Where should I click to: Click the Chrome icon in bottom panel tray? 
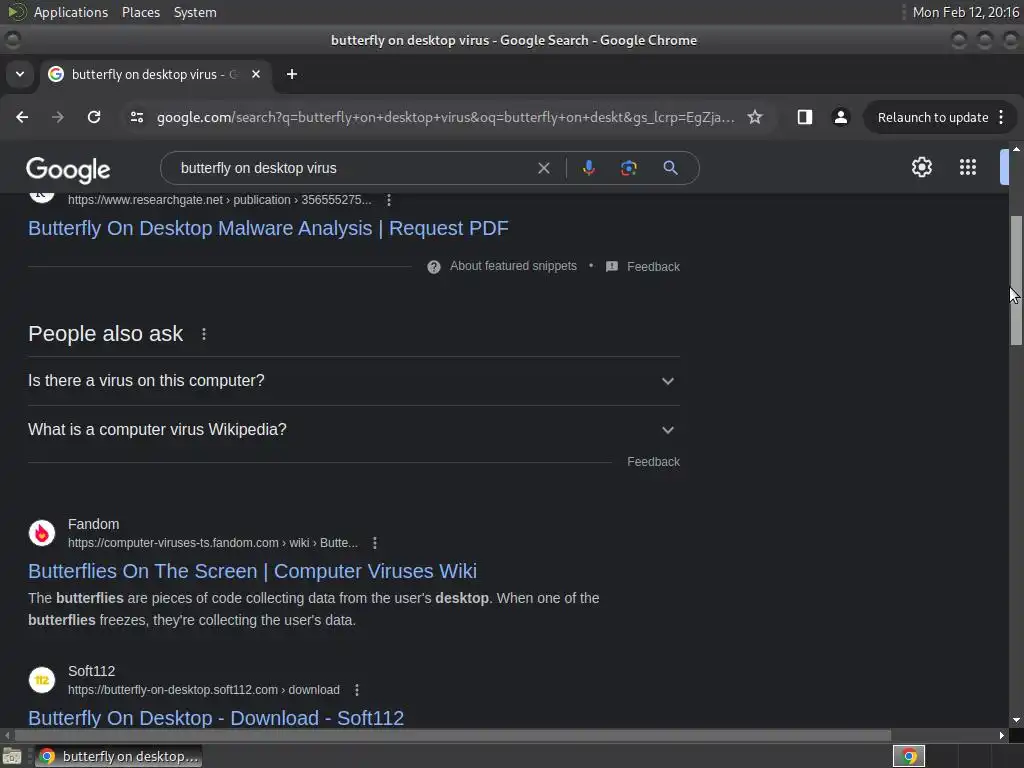[908, 756]
